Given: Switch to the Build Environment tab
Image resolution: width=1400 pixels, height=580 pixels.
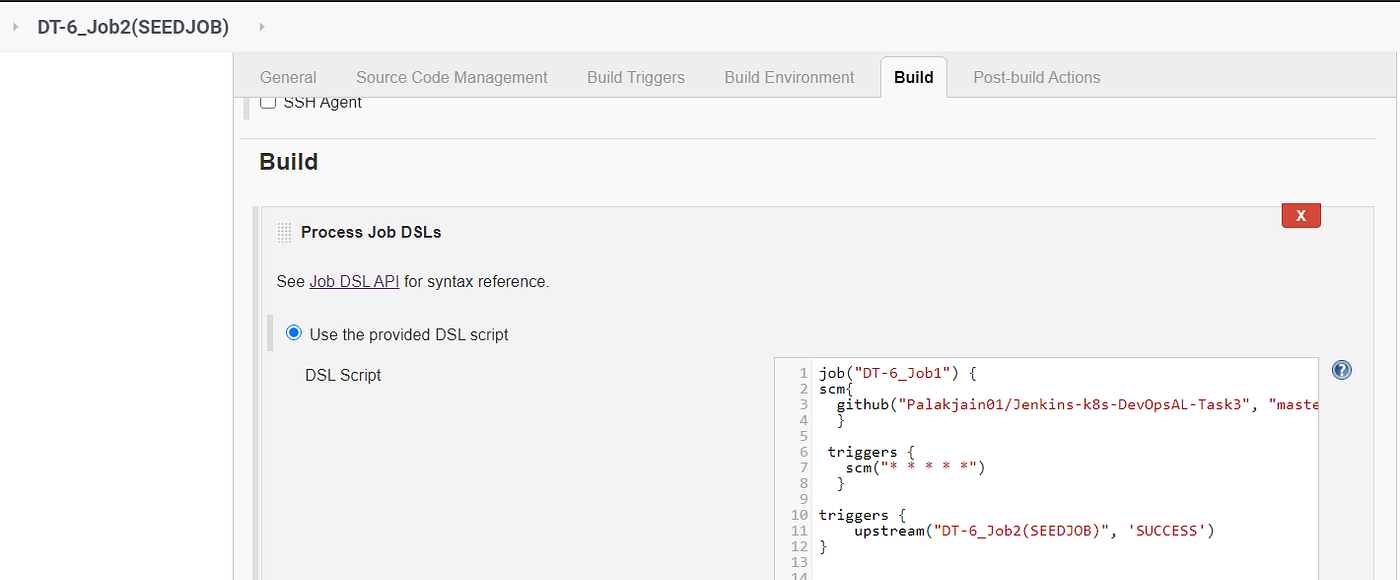Looking at the screenshot, I should click(789, 77).
